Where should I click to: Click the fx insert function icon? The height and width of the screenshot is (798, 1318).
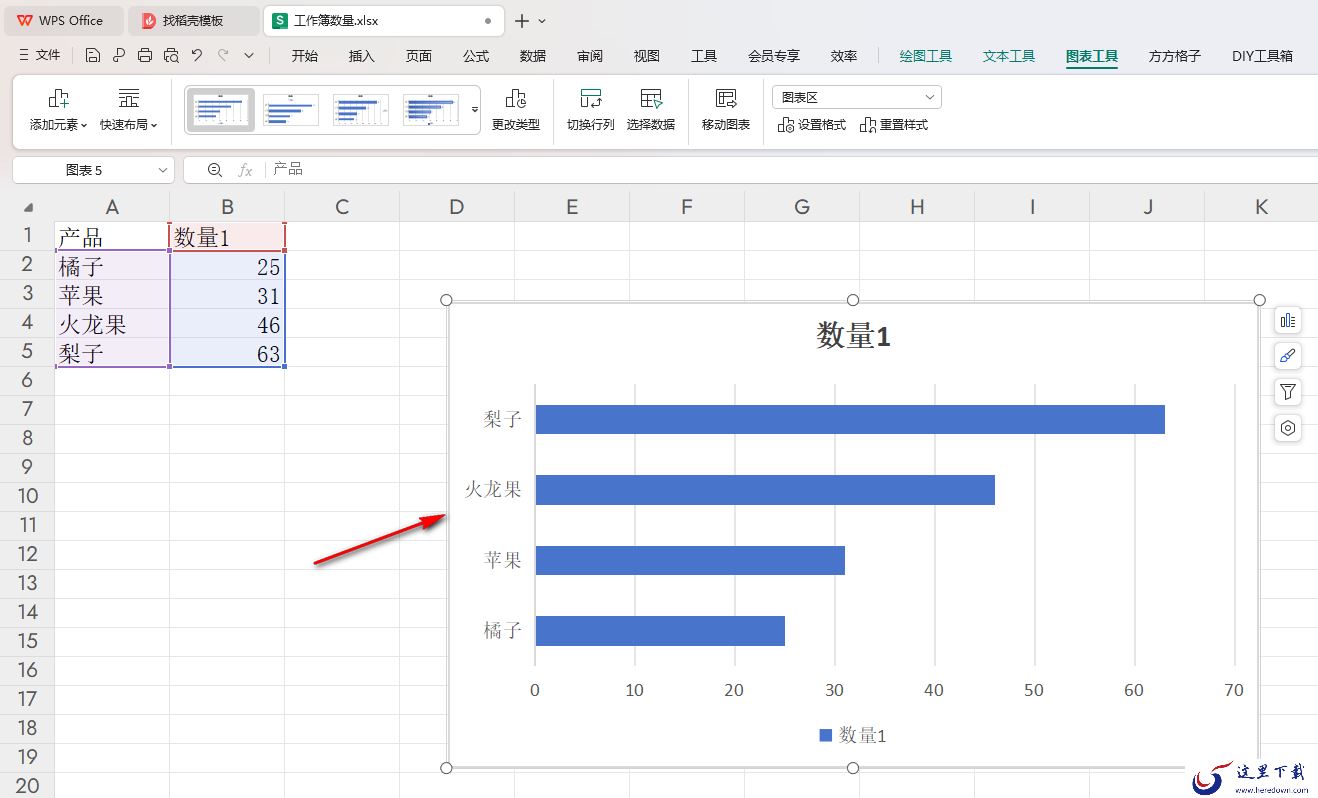click(245, 170)
